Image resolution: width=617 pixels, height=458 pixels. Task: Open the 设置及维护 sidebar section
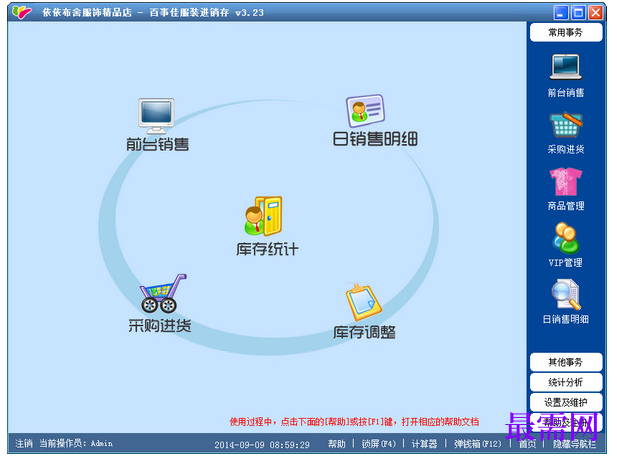pyautogui.click(x=566, y=402)
